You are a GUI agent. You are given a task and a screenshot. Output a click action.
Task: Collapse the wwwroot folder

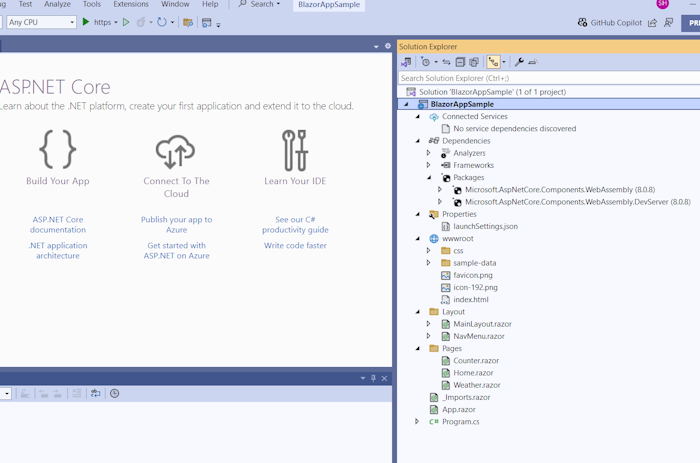pos(418,238)
